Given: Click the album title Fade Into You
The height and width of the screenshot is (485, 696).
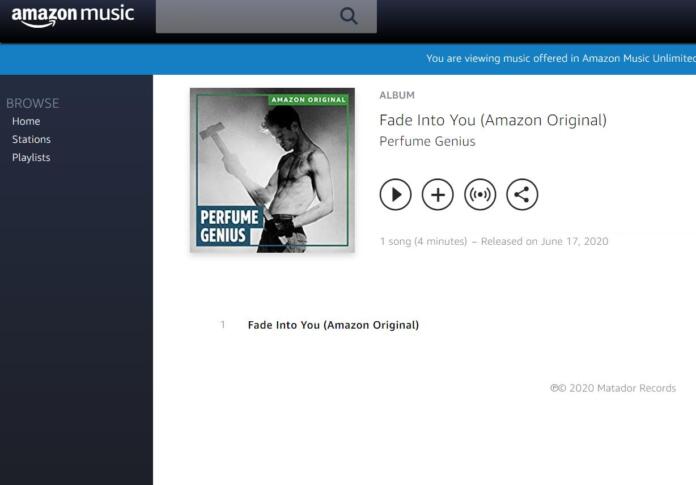Looking at the screenshot, I should pyautogui.click(x=493, y=120).
